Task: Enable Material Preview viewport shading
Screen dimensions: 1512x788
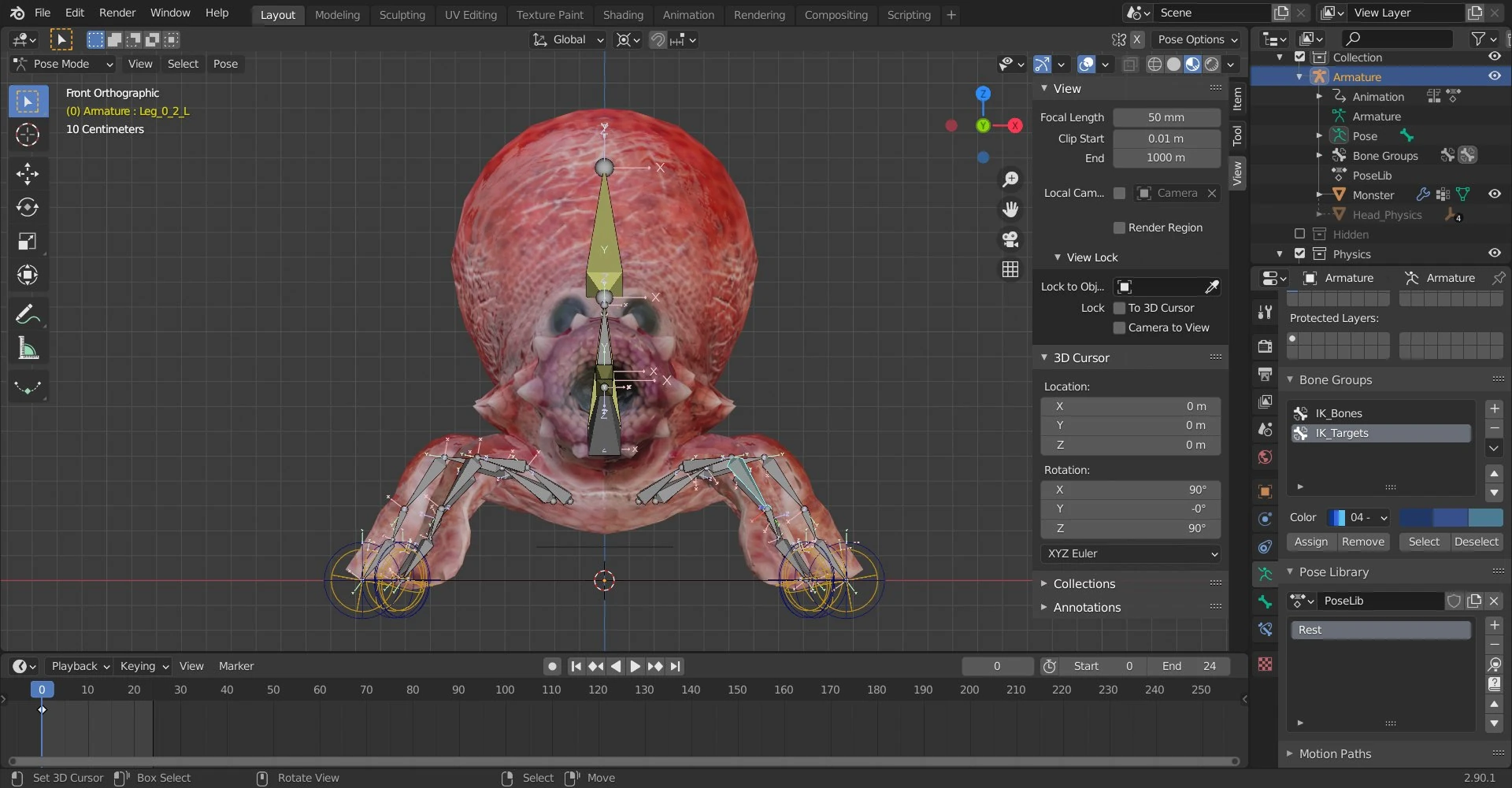Action: point(1191,65)
